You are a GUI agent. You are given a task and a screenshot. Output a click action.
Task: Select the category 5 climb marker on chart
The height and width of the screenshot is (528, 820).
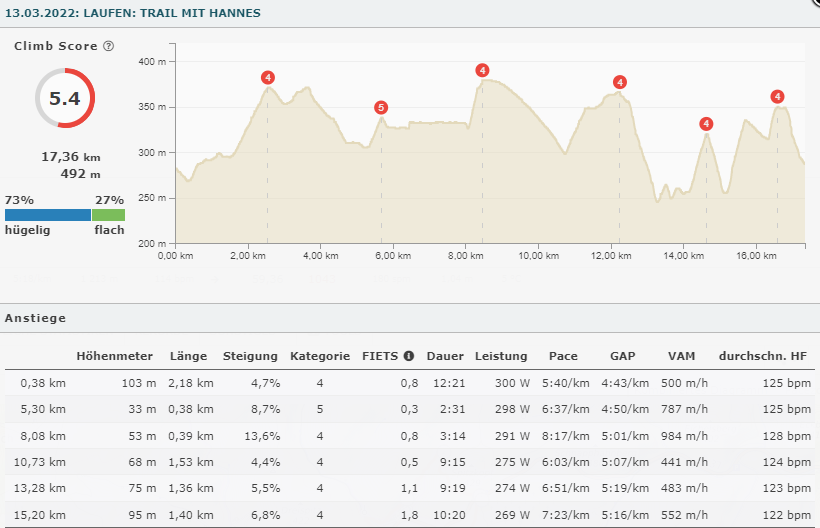(x=380, y=108)
